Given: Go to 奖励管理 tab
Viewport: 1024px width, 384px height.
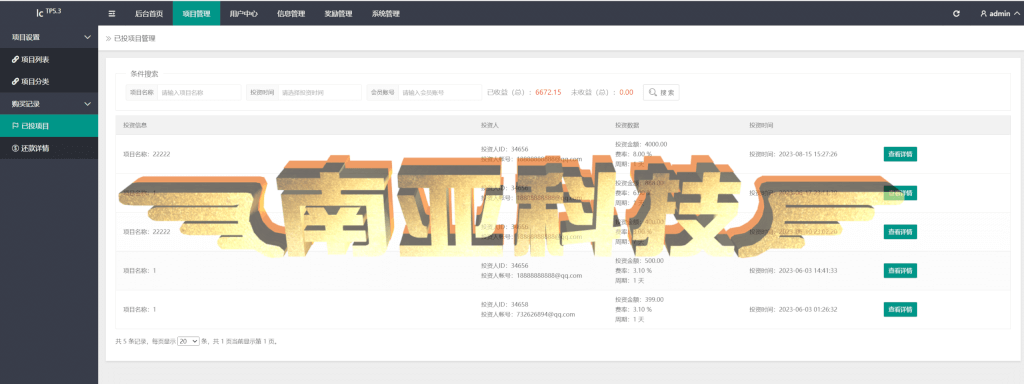Looking at the screenshot, I should (338, 14).
